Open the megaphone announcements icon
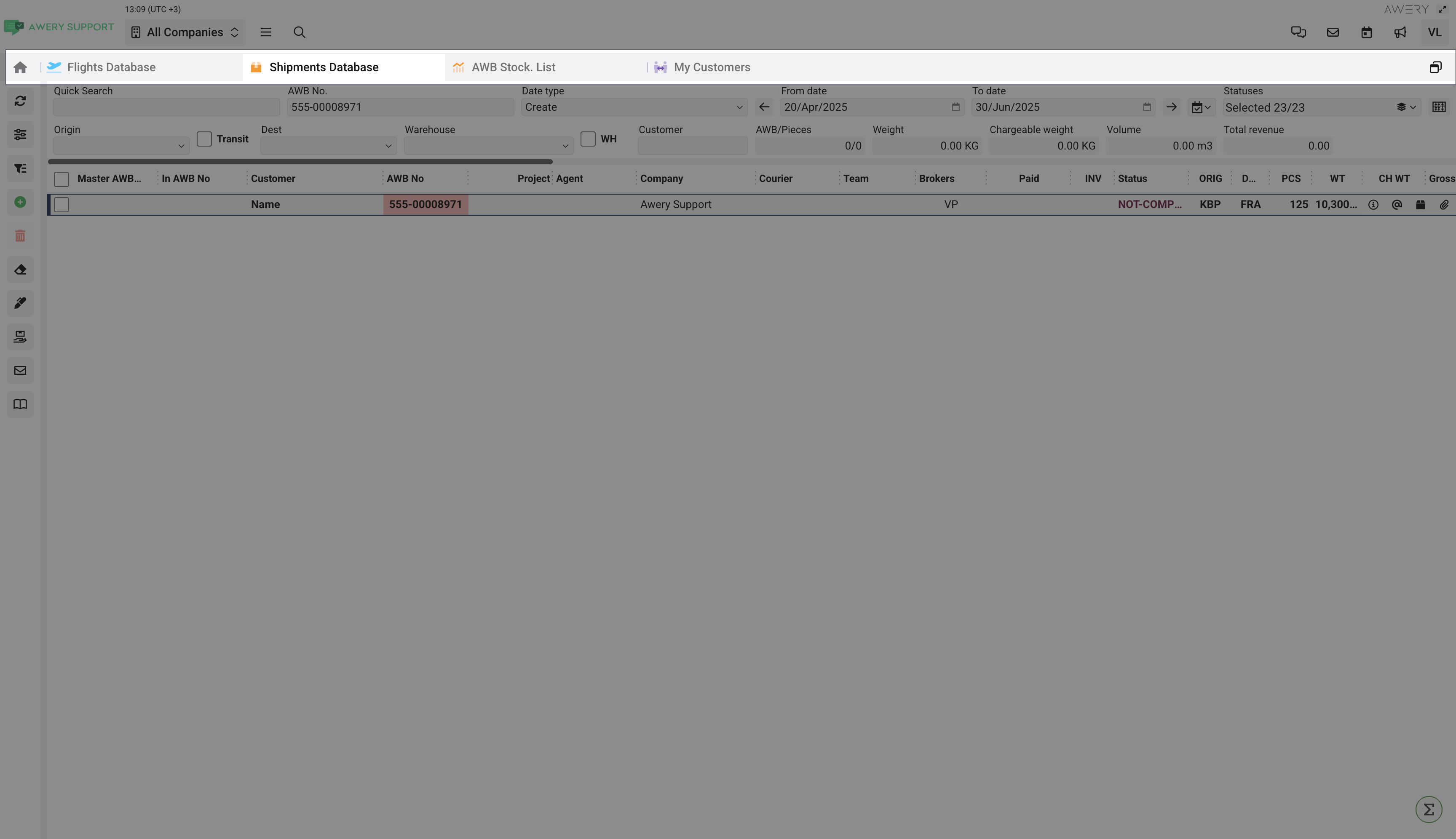Screen dimensions: 1456x839 coord(1400,32)
